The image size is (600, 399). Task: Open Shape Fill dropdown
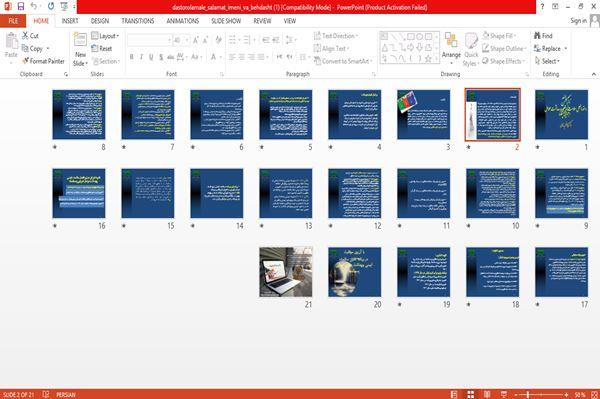point(499,36)
